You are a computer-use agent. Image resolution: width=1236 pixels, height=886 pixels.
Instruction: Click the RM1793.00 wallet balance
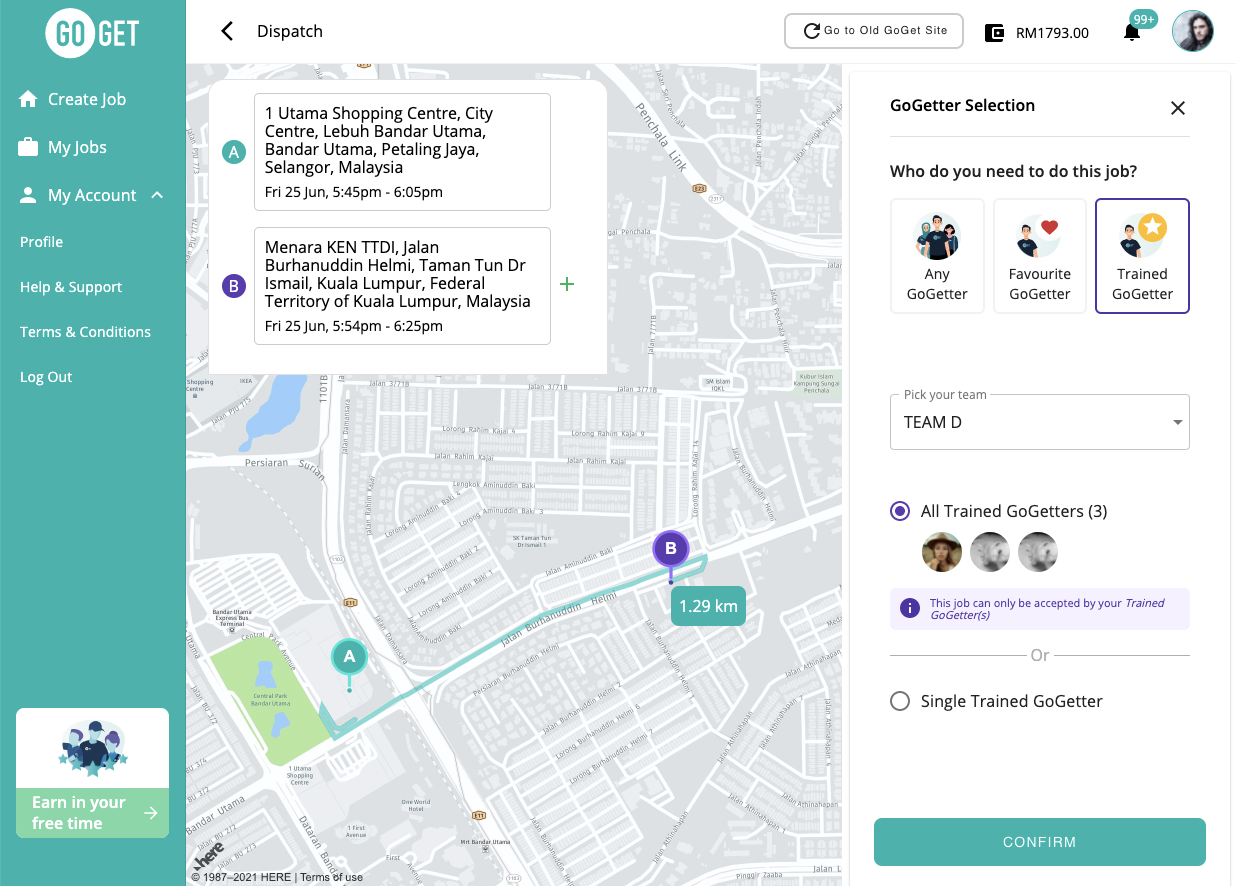(1052, 33)
